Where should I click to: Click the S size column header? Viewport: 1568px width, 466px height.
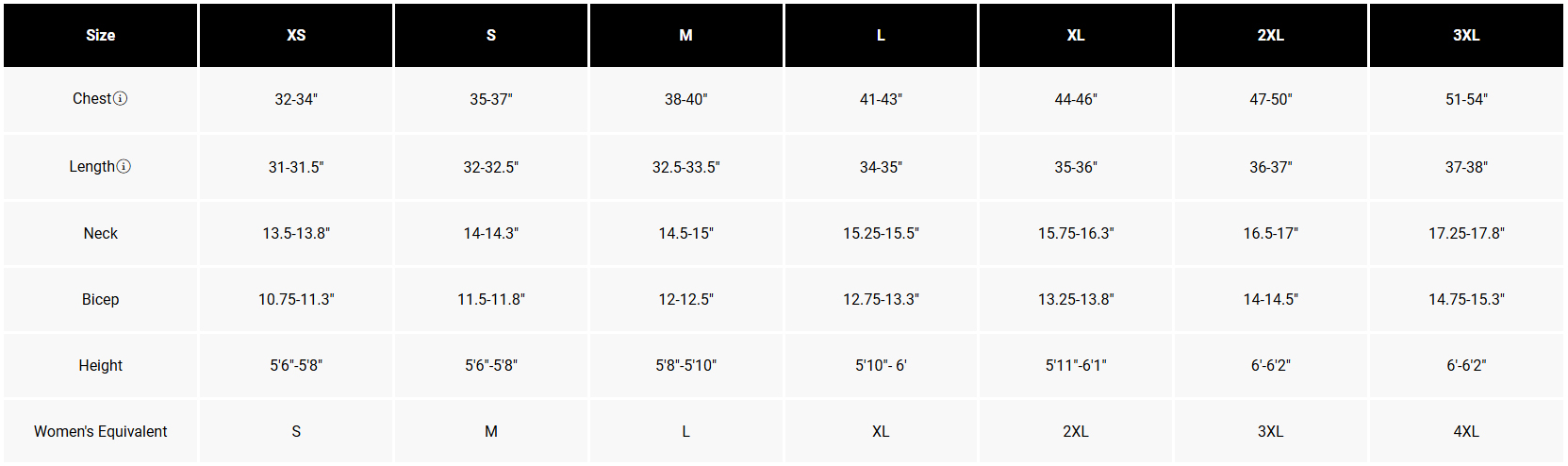point(490,35)
